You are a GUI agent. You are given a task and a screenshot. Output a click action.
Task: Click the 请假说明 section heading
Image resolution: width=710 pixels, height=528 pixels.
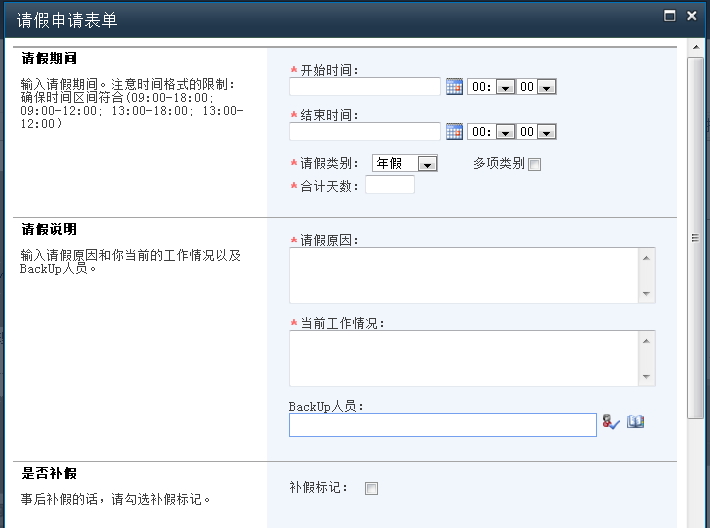click(49, 229)
